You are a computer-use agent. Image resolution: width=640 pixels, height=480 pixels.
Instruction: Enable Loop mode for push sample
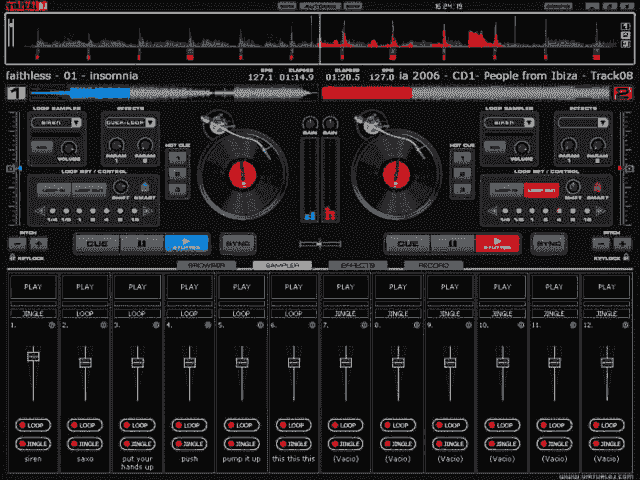(x=189, y=425)
